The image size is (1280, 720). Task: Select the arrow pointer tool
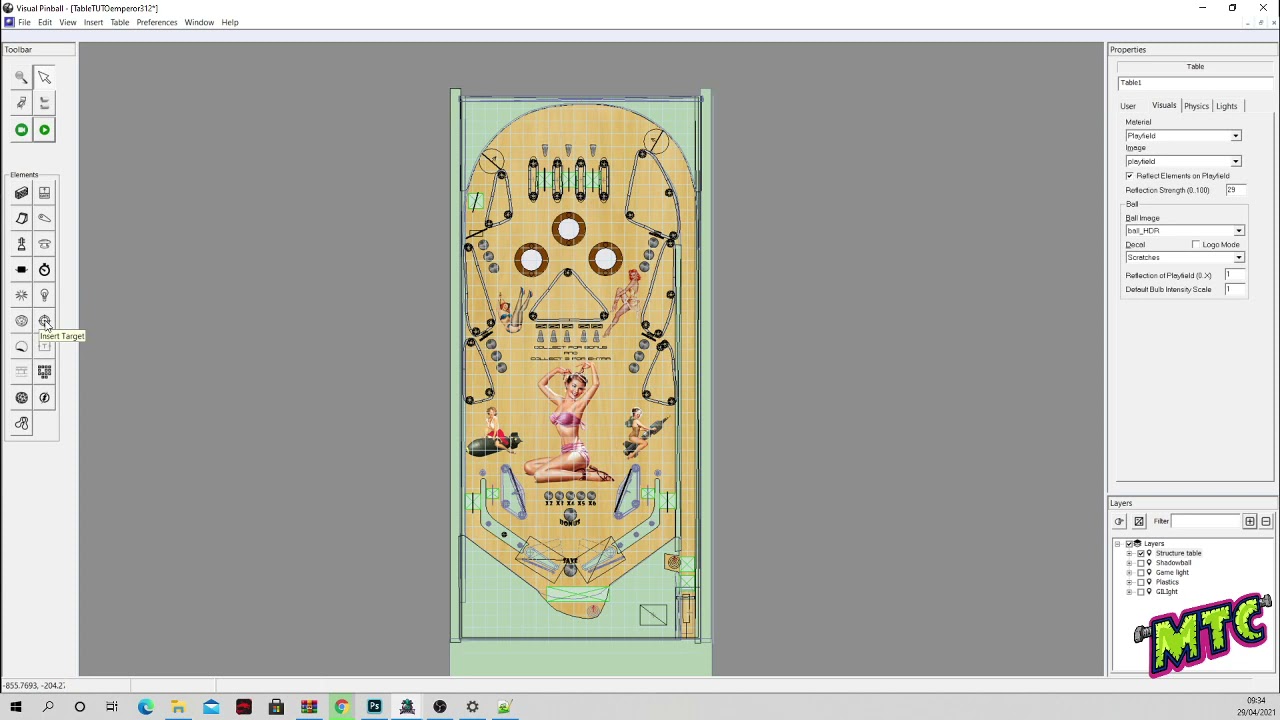pyautogui.click(x=44, y=77)
